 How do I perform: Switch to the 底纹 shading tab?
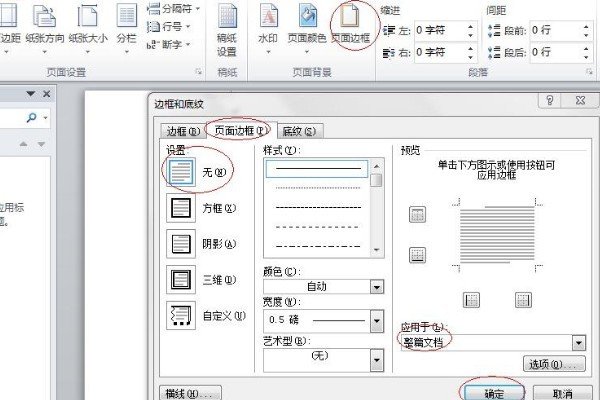click(299, 131)
